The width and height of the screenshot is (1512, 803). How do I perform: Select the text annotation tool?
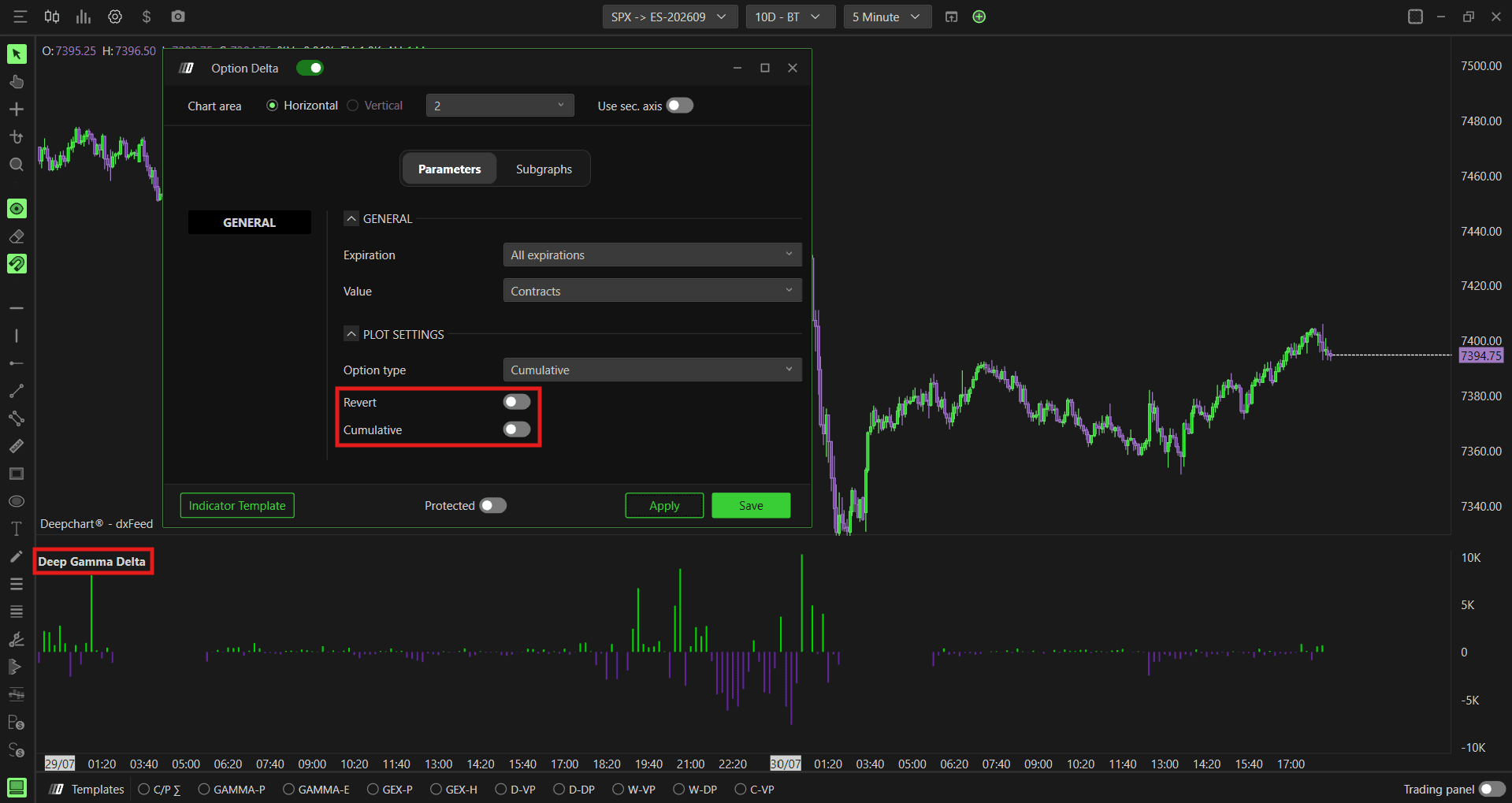(17, 529)
